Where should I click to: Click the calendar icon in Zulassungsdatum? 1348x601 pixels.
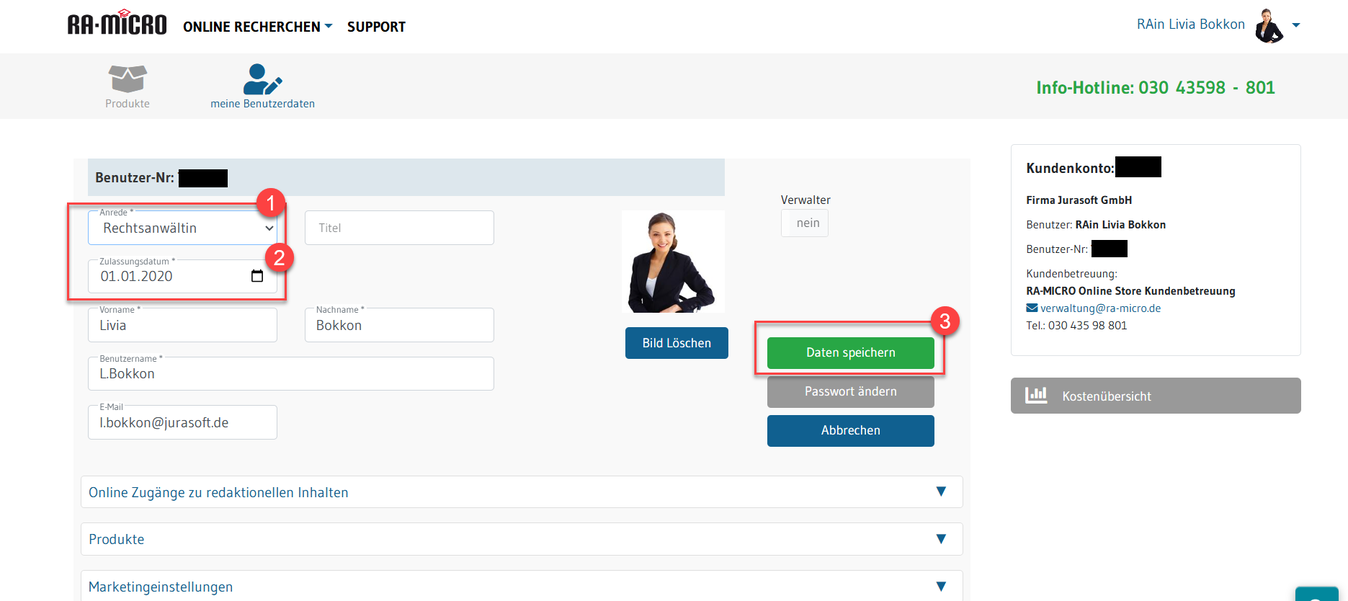pos(257,277)
